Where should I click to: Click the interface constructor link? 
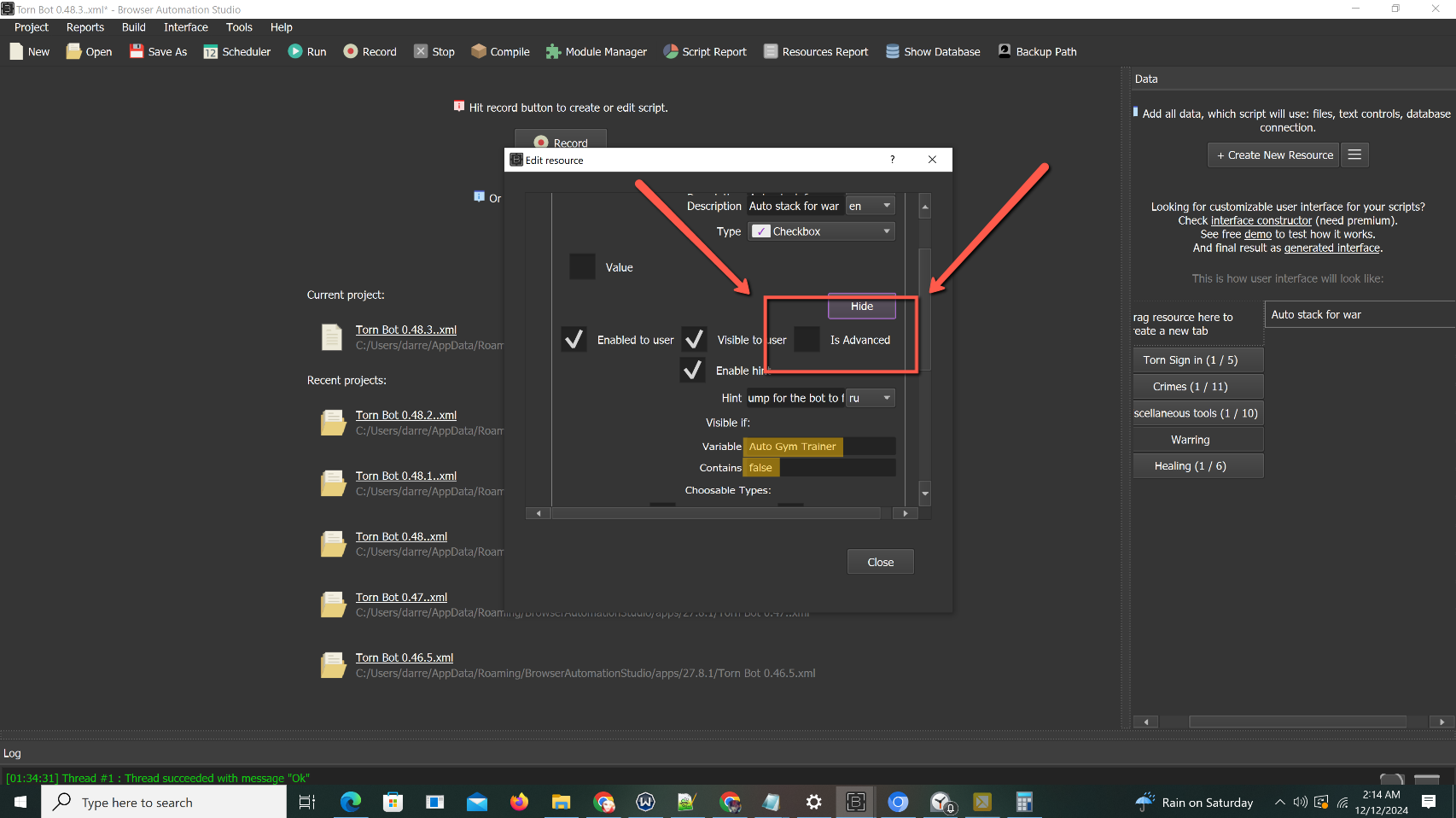(1261, 220)
